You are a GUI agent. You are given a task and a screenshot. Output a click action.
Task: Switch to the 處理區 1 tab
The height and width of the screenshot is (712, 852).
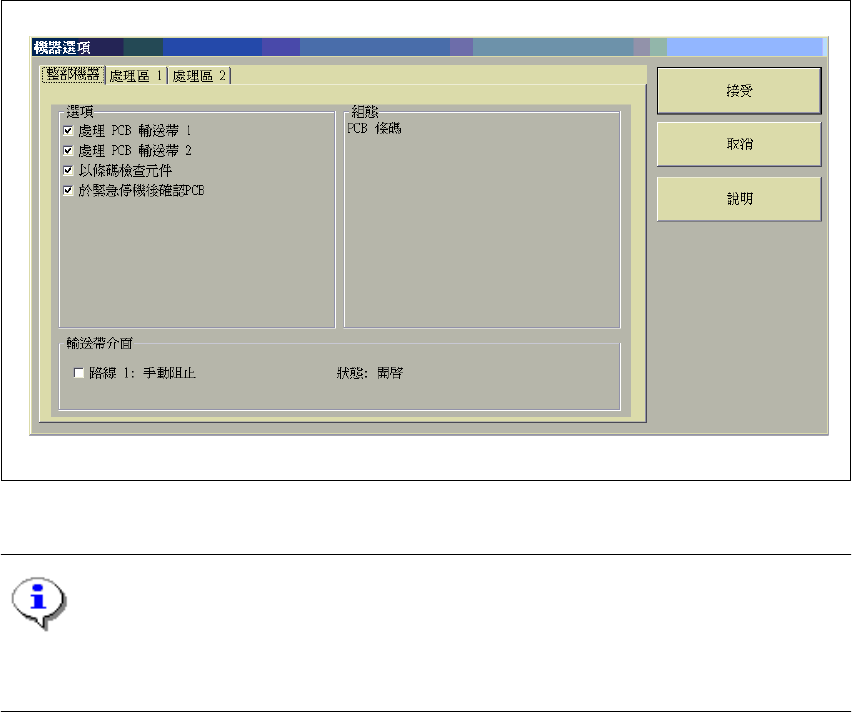pyautogui.click(x=136, y=76)
